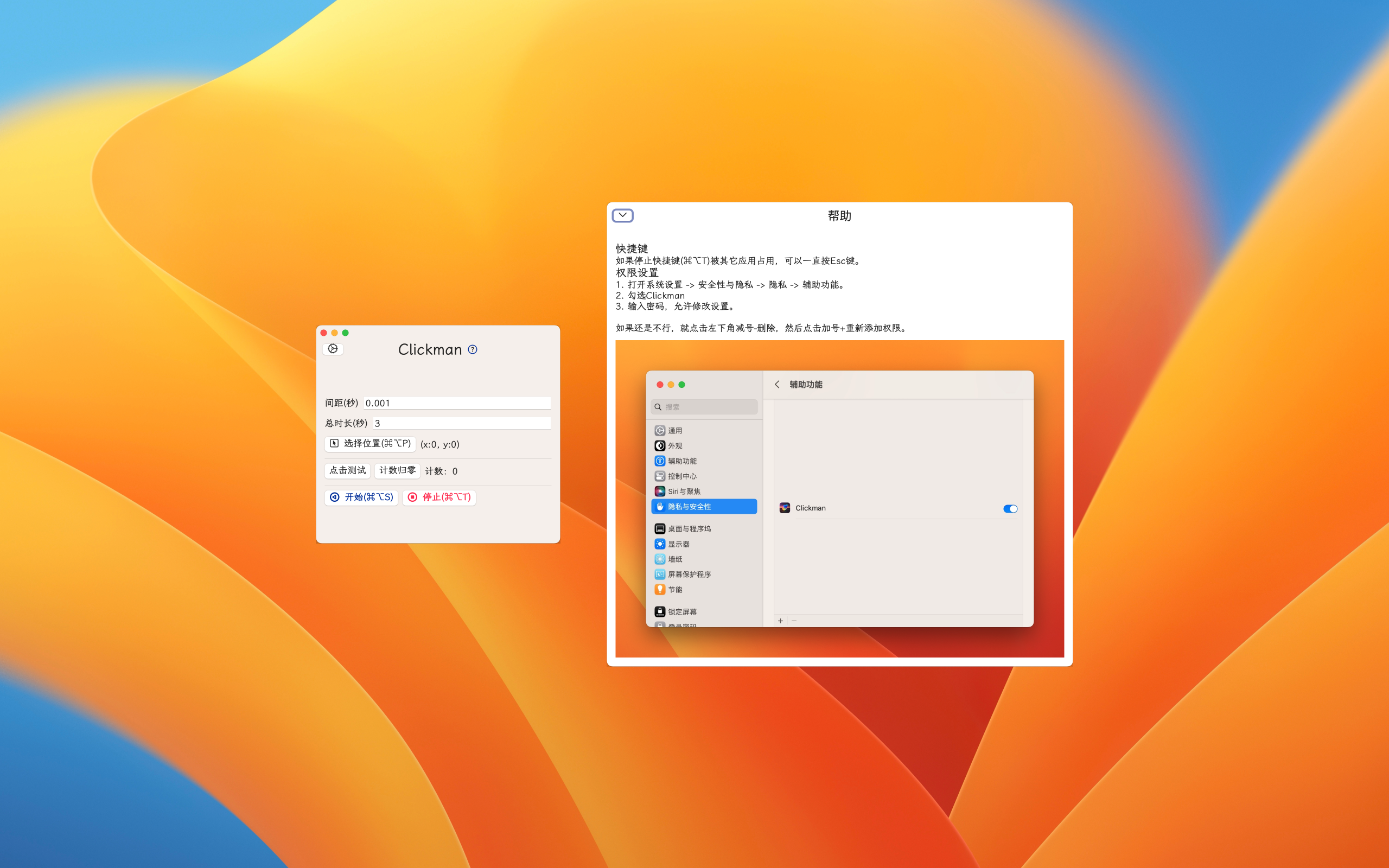Image resolution: width=1389 pixels, height=868 pixels.
Task: Close the Clickman window with red button
Action: (324, 333)
